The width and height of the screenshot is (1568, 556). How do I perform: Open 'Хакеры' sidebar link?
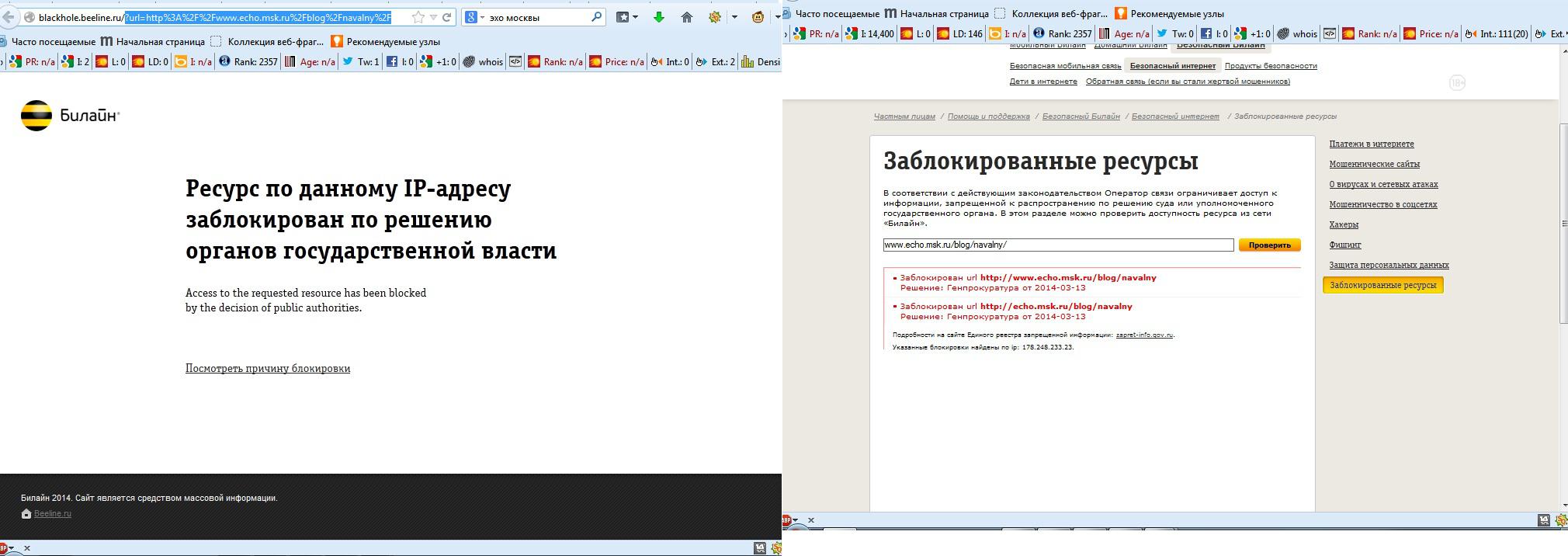point(1344,225)
